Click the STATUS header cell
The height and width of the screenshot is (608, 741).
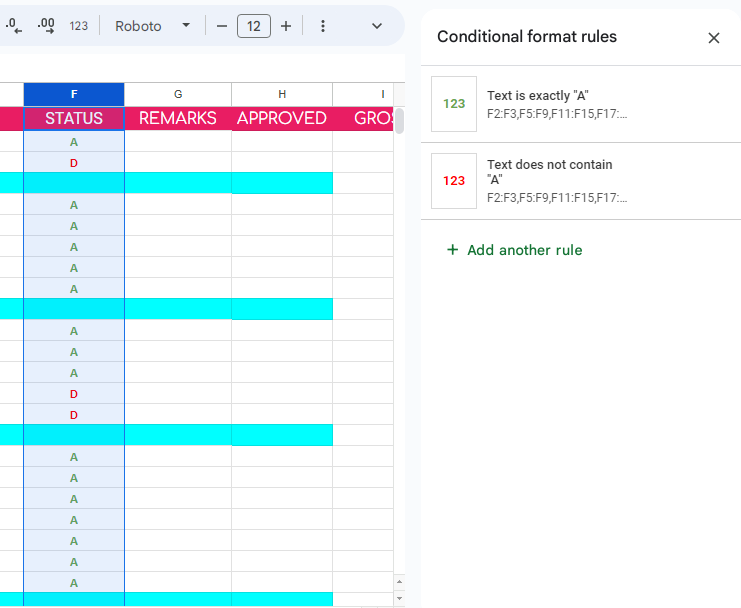point(74,118)
